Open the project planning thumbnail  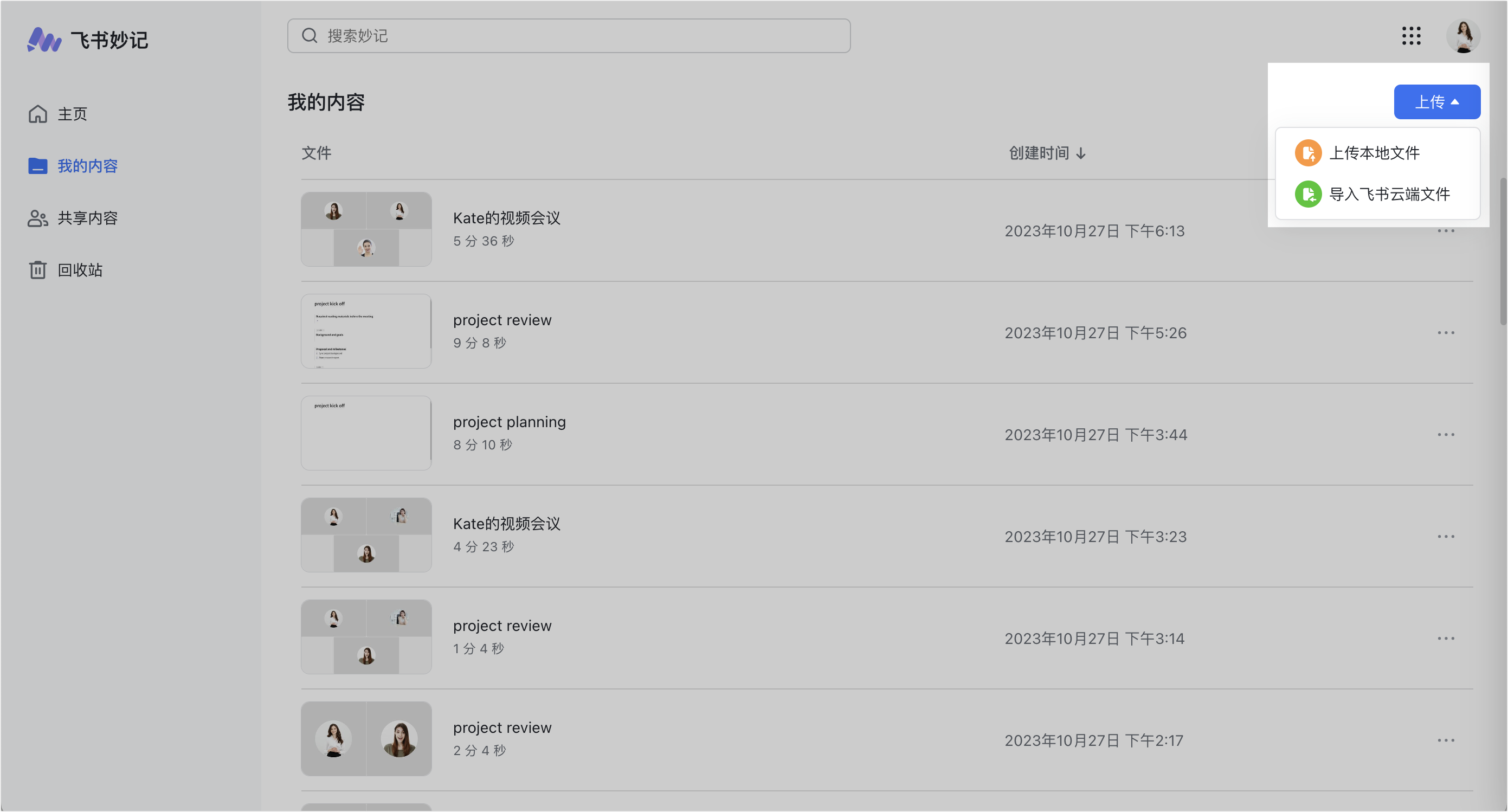coord(366,433)
